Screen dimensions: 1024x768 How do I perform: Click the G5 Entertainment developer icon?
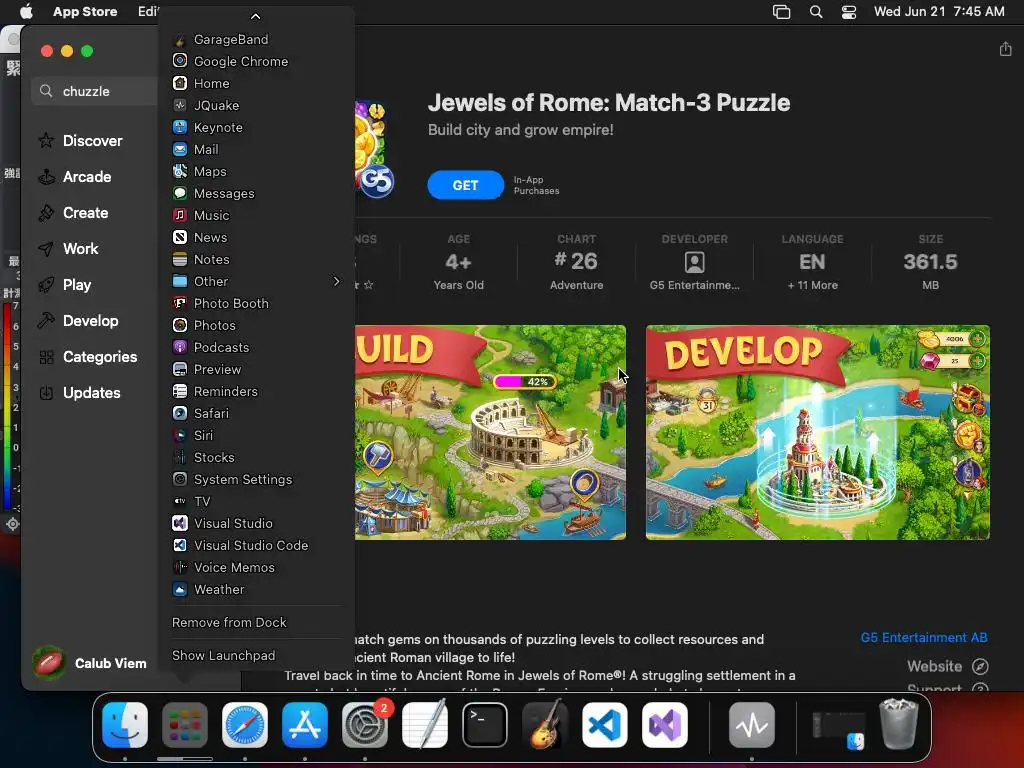(694, 262)
